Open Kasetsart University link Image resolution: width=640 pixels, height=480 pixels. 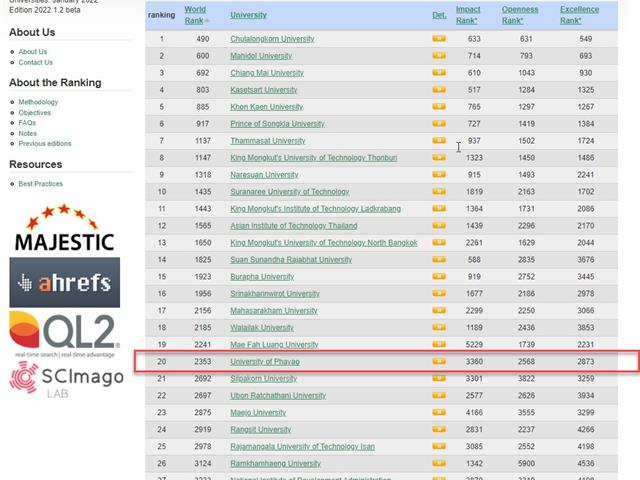tap(264, 90)
